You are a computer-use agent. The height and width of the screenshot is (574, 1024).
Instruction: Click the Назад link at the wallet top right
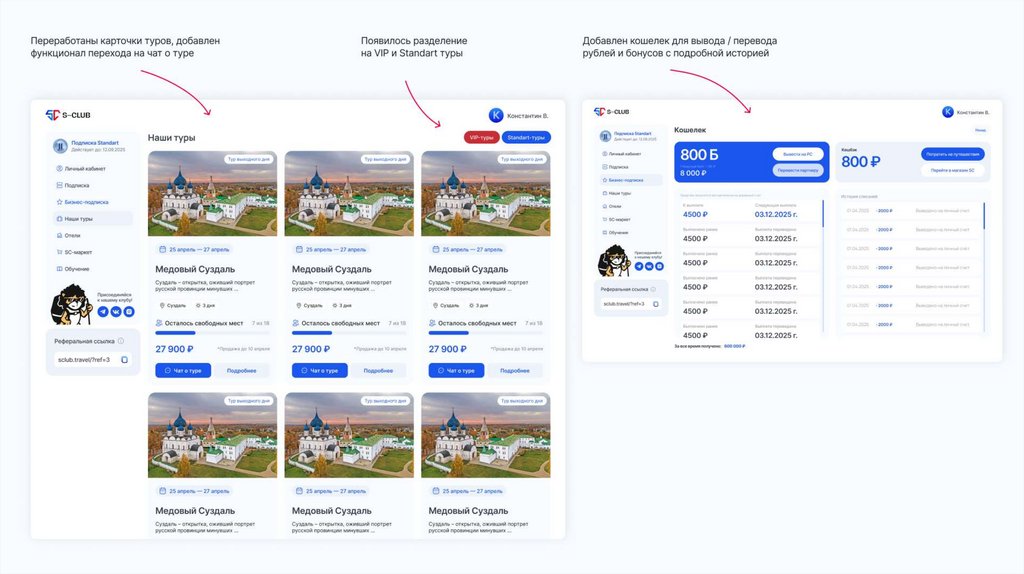pos(980,130)
